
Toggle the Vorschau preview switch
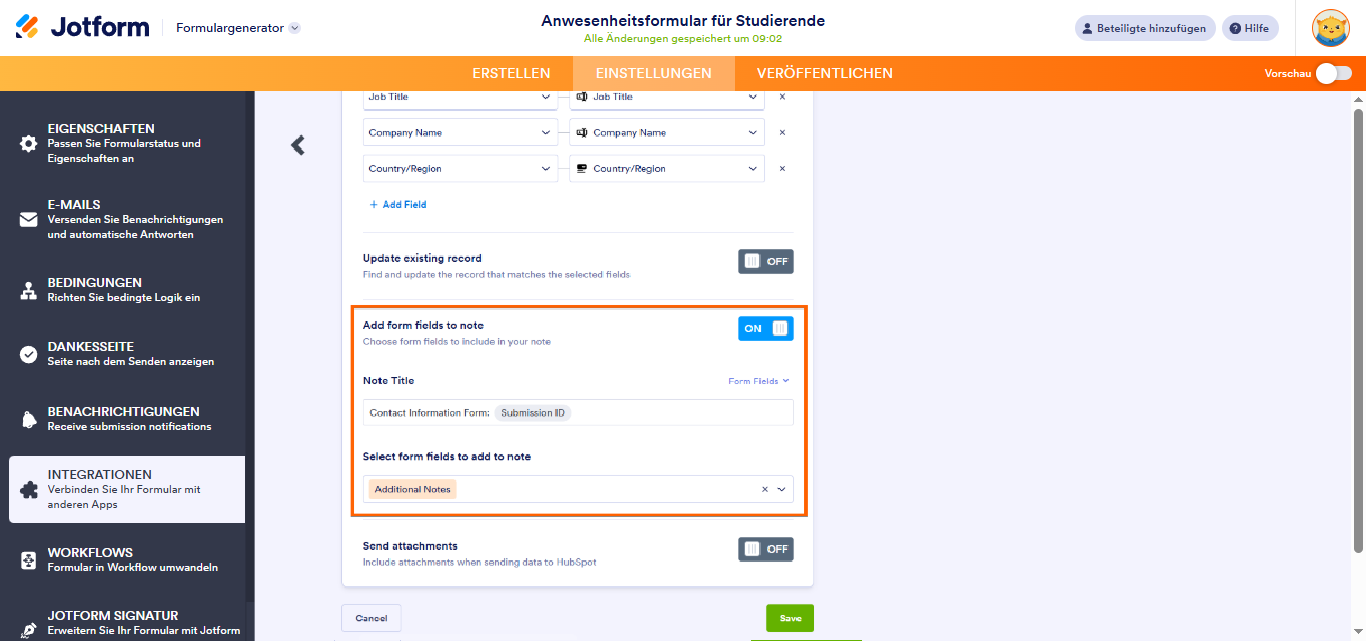tap(1333, 73)
